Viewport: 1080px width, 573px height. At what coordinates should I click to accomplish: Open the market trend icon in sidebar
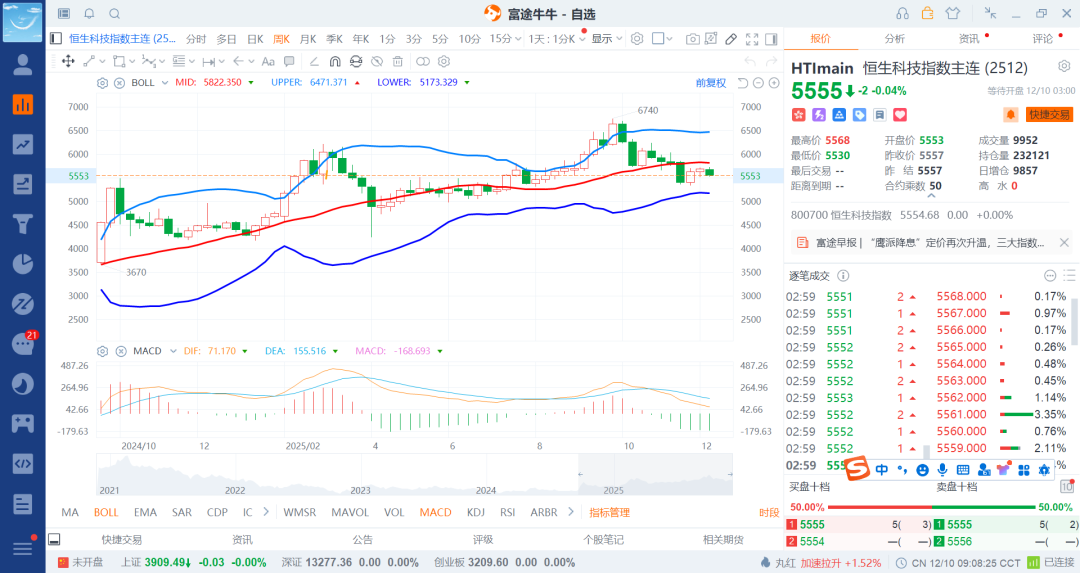tap(23, 145)
